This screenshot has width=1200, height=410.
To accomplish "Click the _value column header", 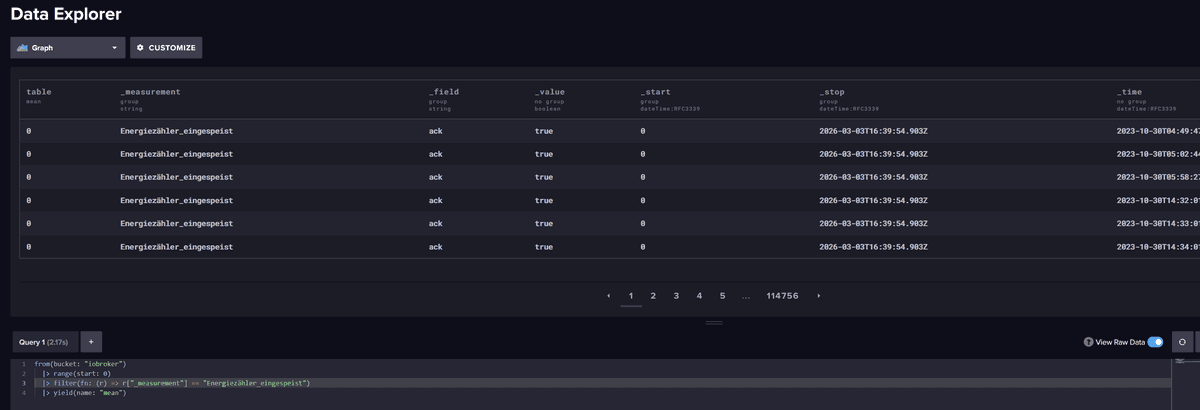I will pos(549,92).
